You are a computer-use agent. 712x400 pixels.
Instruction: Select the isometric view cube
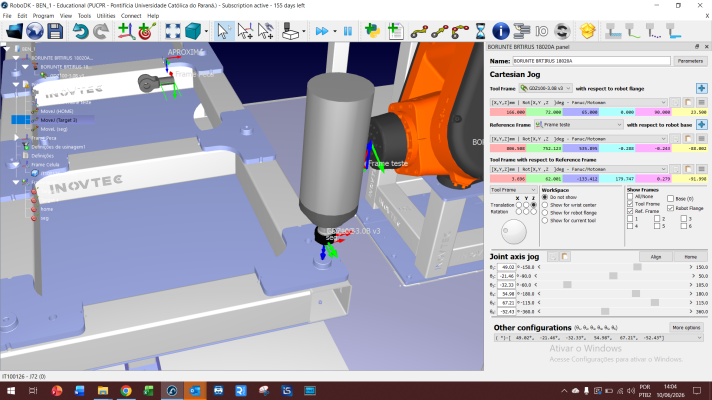(193, 31)
